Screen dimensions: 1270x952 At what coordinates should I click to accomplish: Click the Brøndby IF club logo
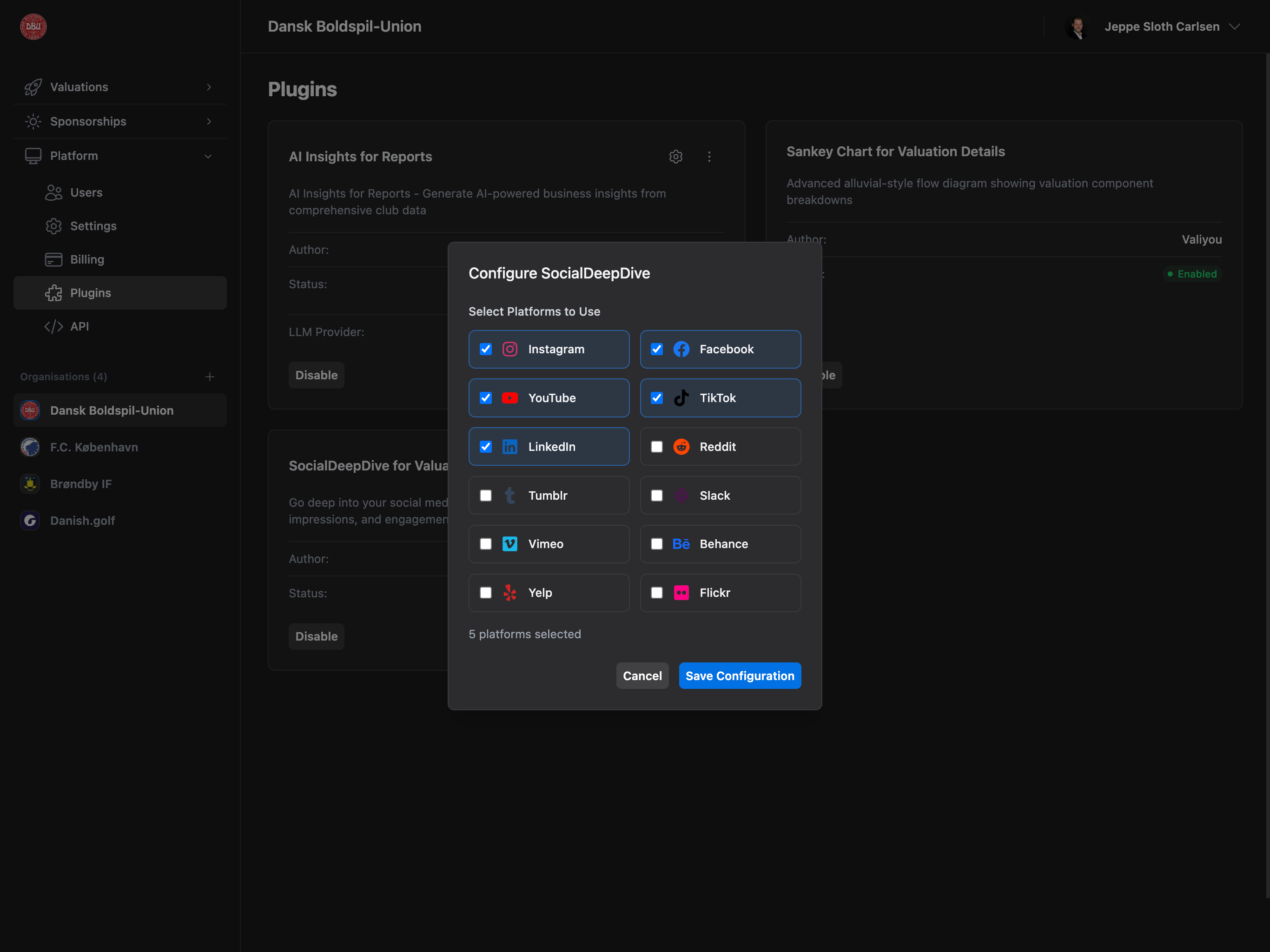(29, 483)
